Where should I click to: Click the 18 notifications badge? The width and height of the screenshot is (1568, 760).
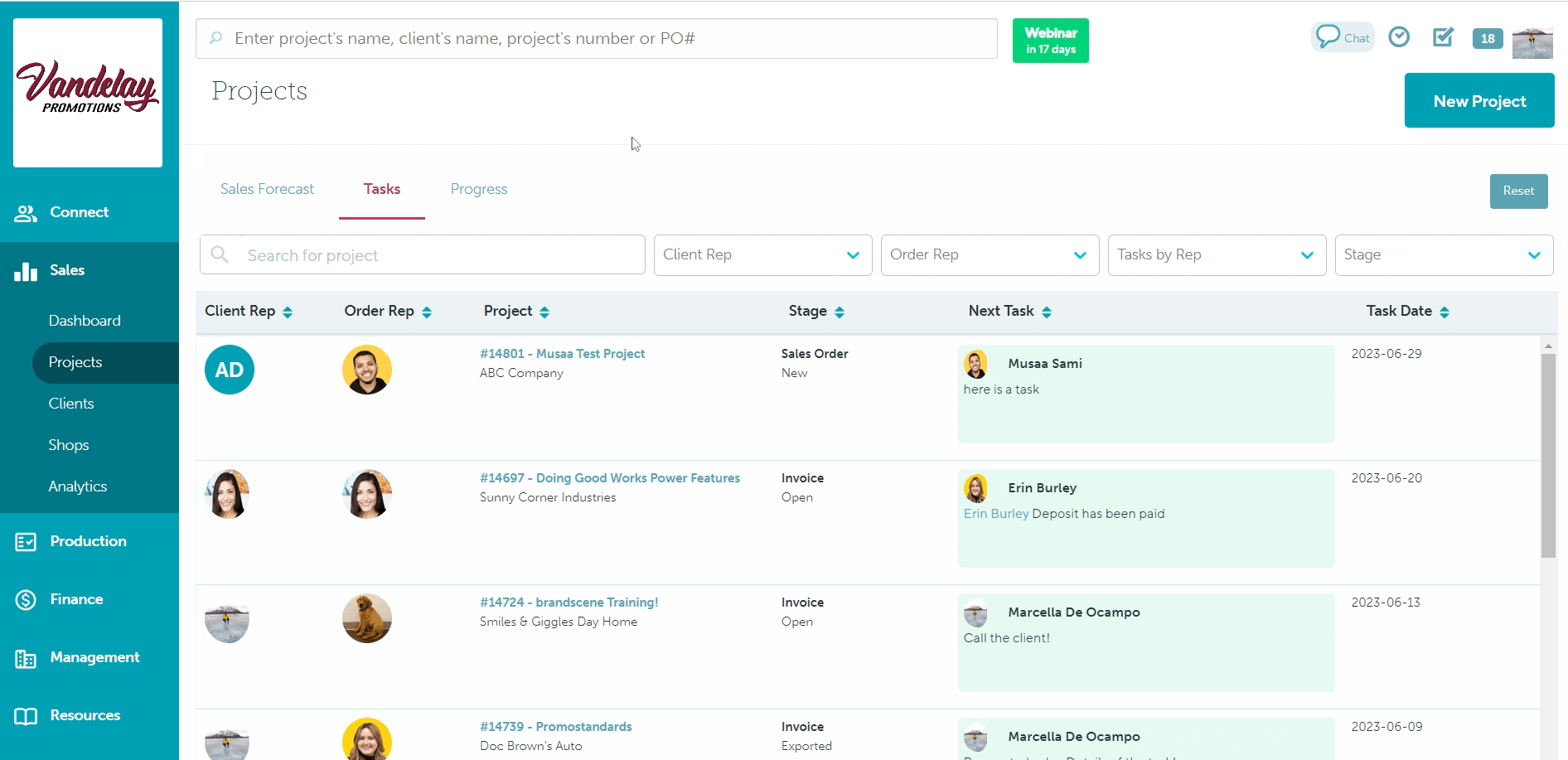(1487, 38)
